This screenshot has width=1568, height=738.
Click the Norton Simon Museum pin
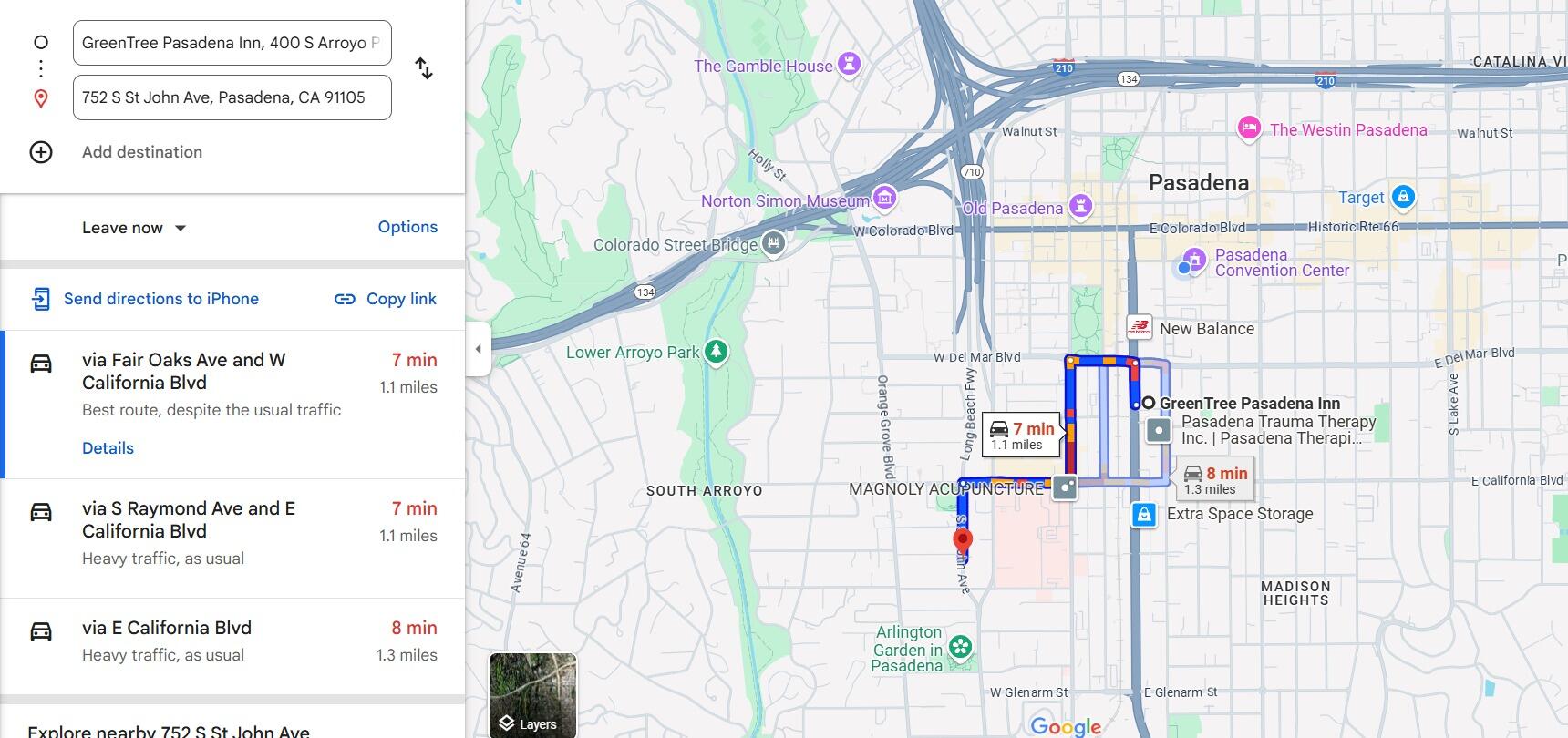(884, 197)
